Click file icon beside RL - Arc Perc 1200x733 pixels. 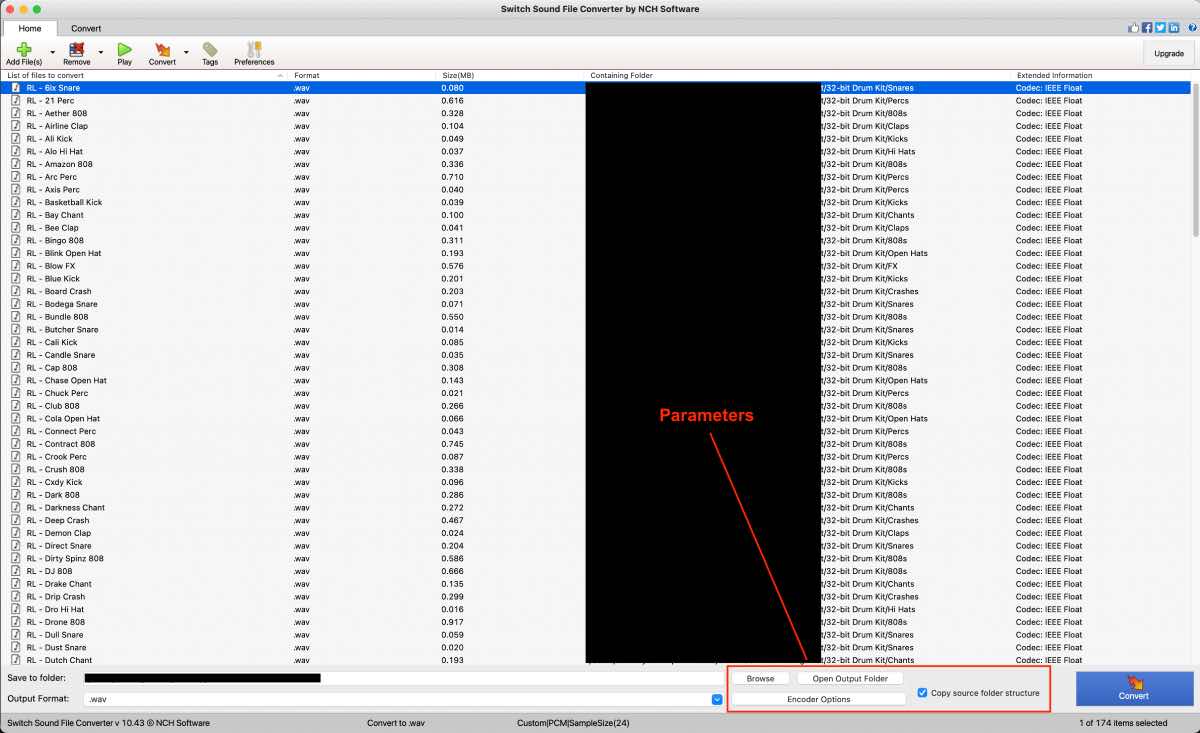click(15, 177)
